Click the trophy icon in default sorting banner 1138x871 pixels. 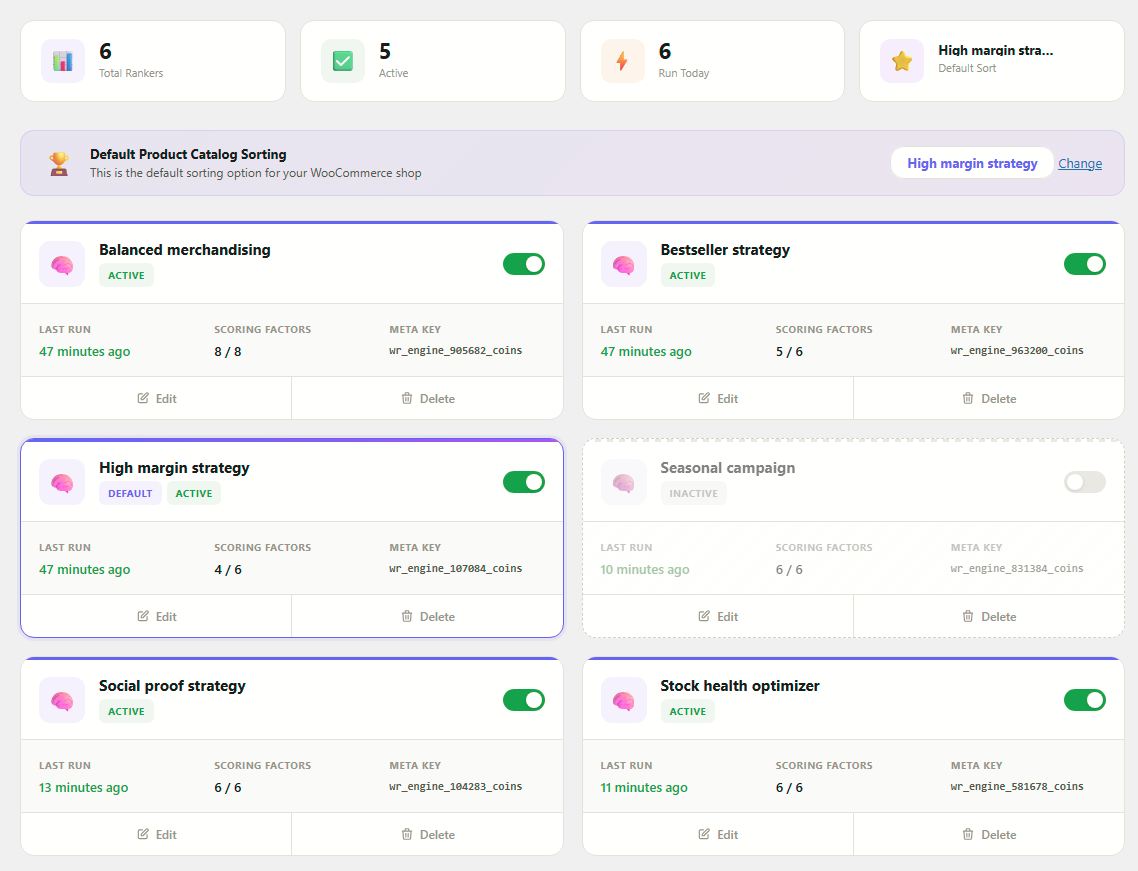click(60, 163)
